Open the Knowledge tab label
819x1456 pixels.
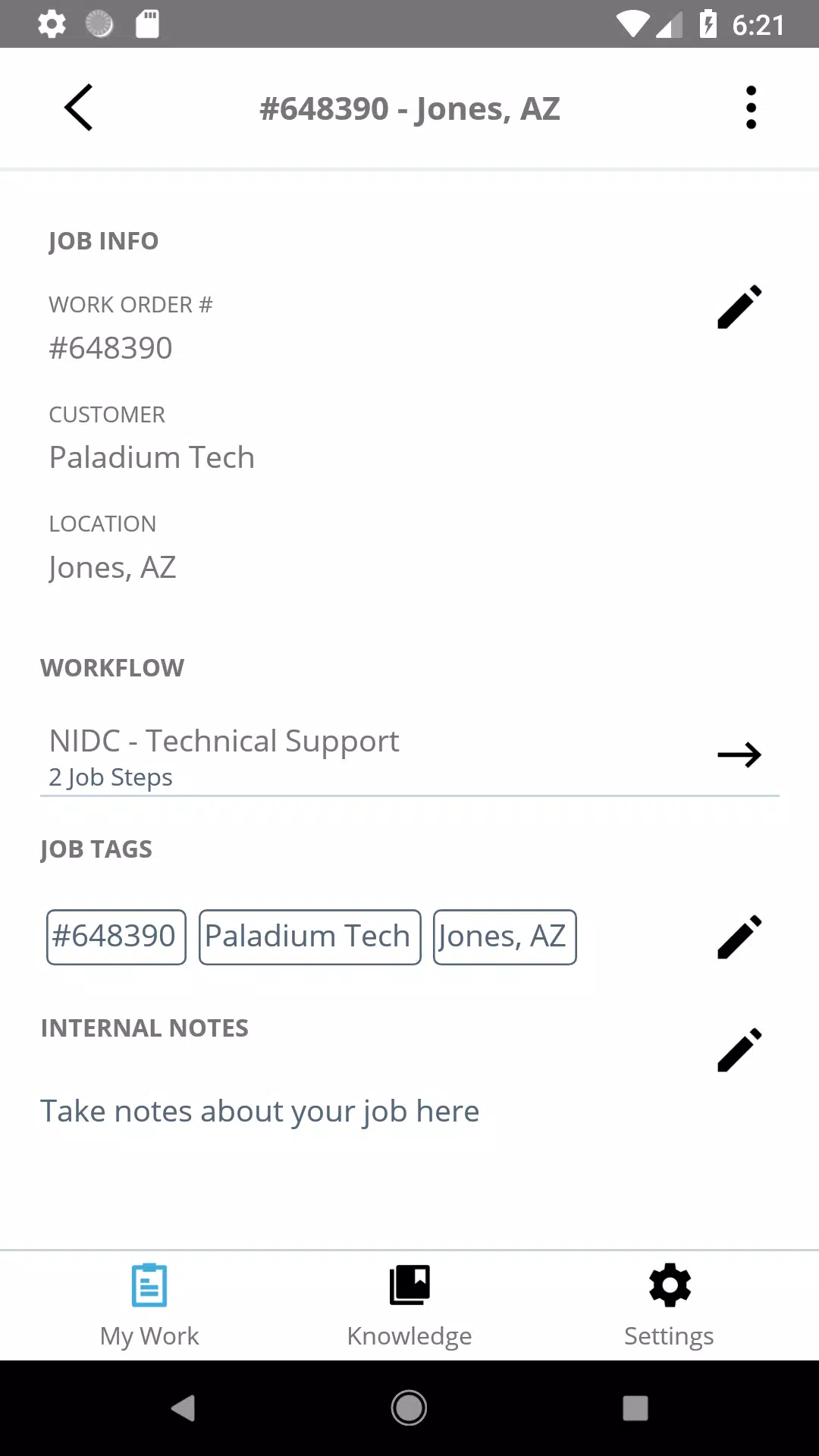[409, 1336]
